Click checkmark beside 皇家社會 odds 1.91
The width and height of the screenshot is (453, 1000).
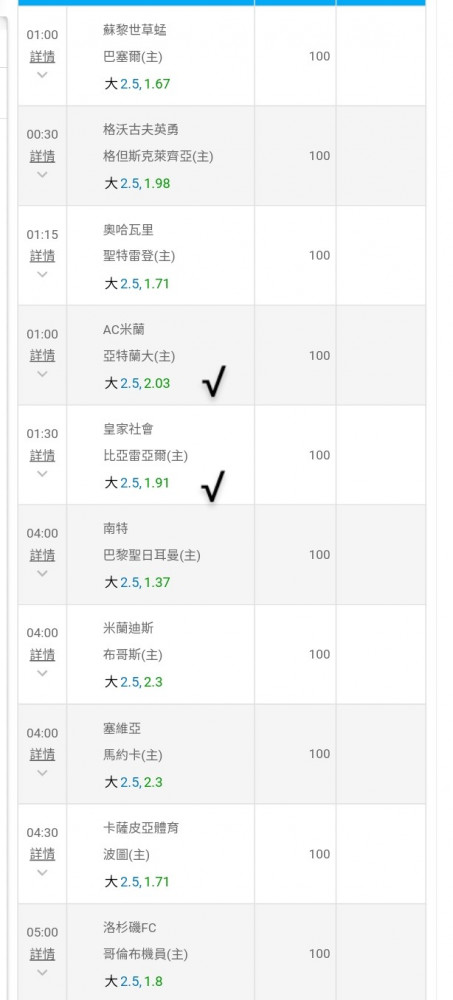(212, 486)
